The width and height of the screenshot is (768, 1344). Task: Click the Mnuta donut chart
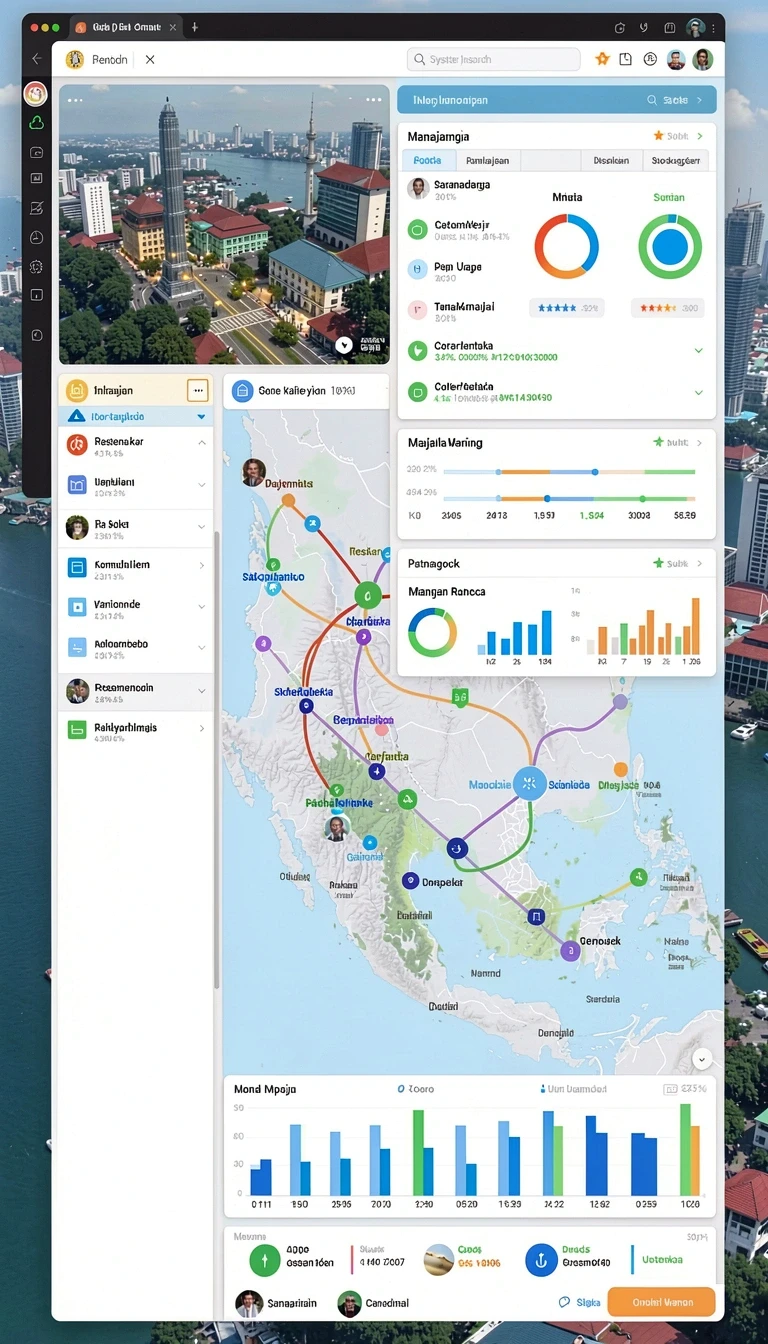click(566, 246)
